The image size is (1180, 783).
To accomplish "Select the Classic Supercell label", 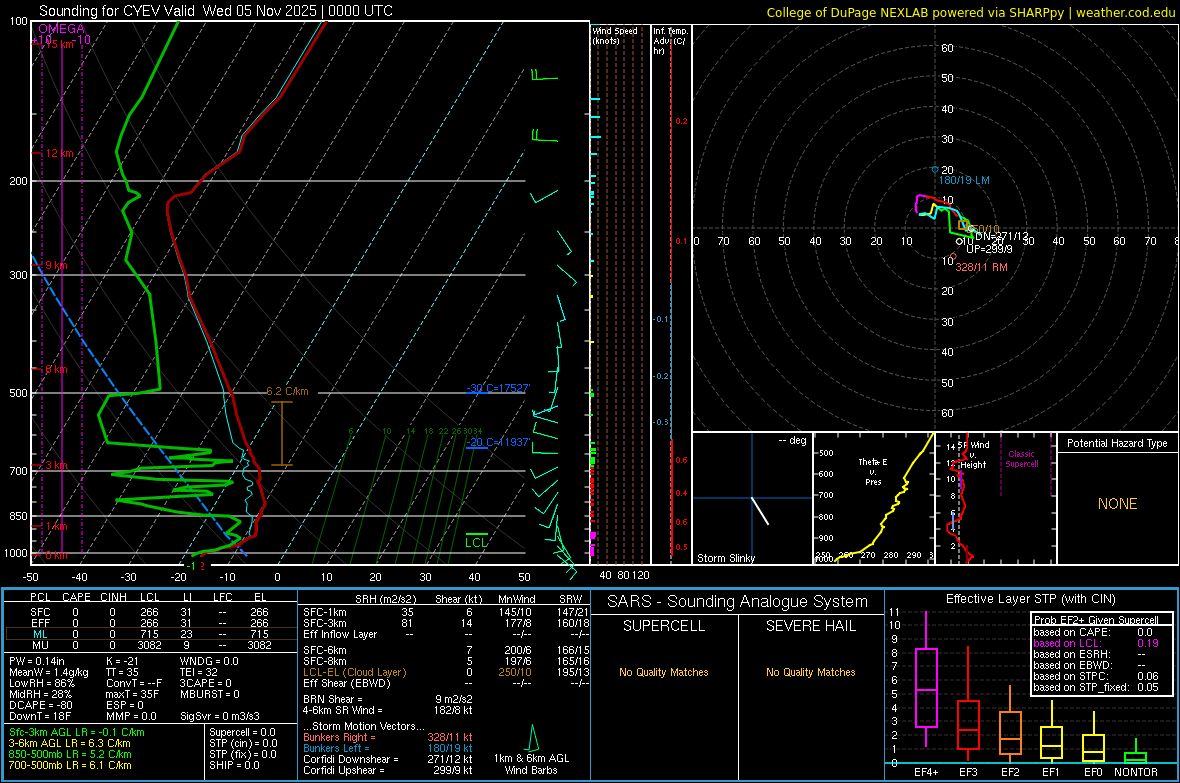I will (1021, 459).
